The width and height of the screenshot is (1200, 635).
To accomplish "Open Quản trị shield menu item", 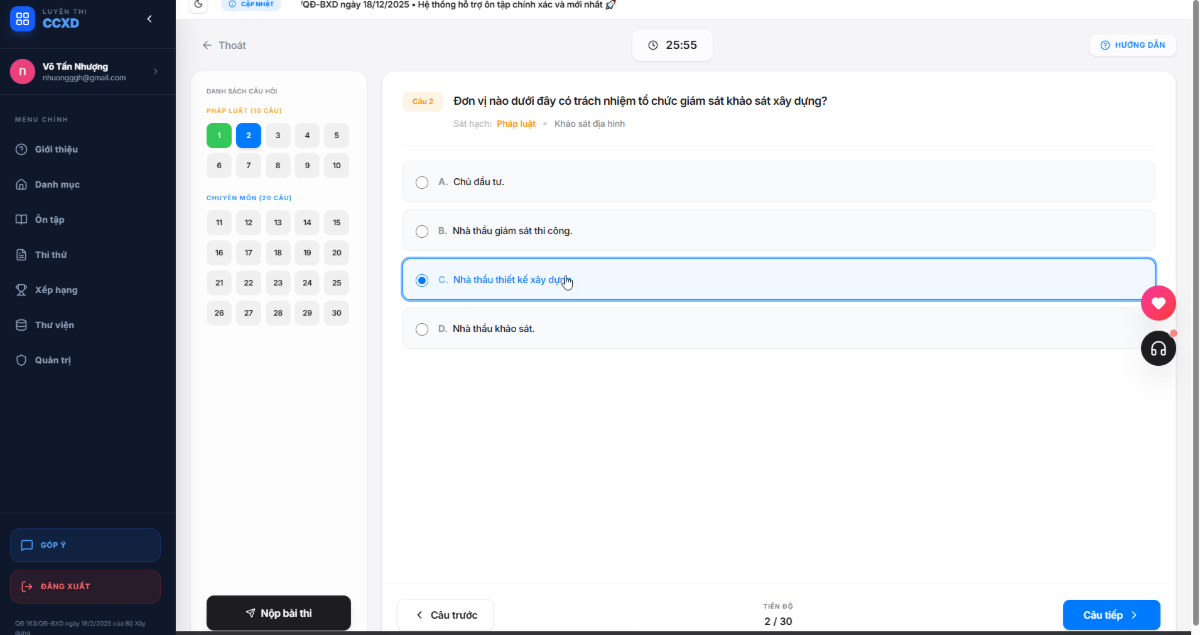I will click(x=52, y=360).
